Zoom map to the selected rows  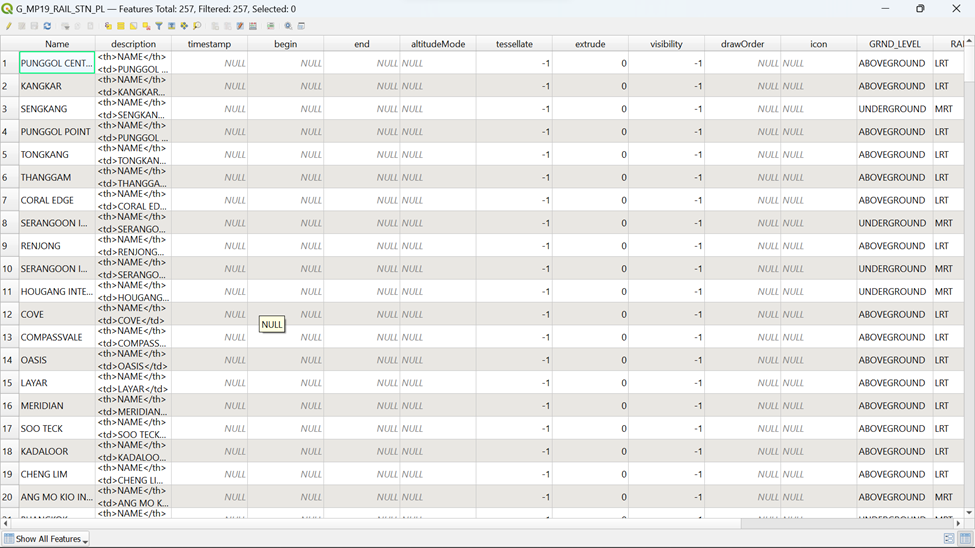point(197,26)
